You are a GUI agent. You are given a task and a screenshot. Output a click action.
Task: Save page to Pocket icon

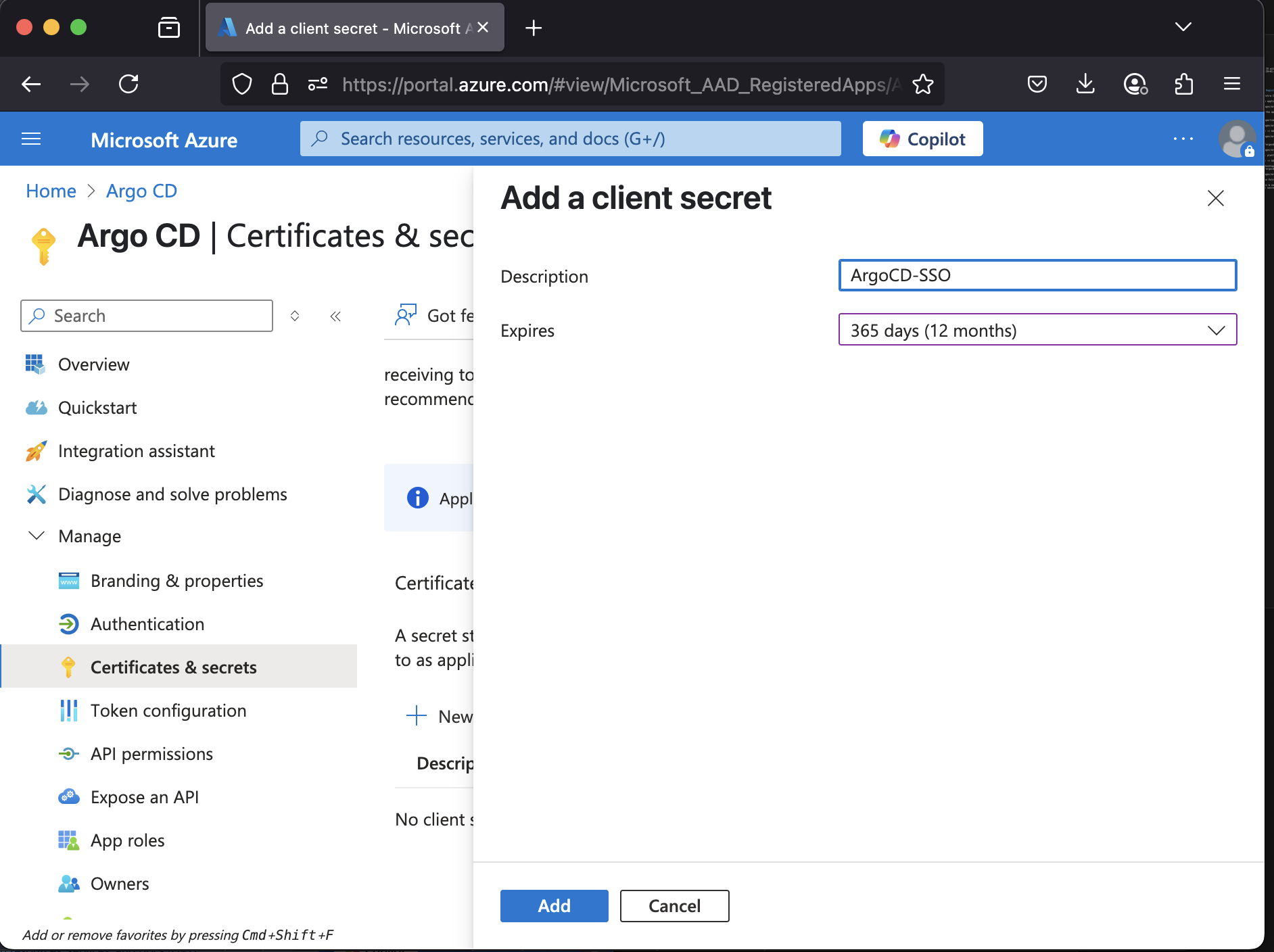(1037, 84)
